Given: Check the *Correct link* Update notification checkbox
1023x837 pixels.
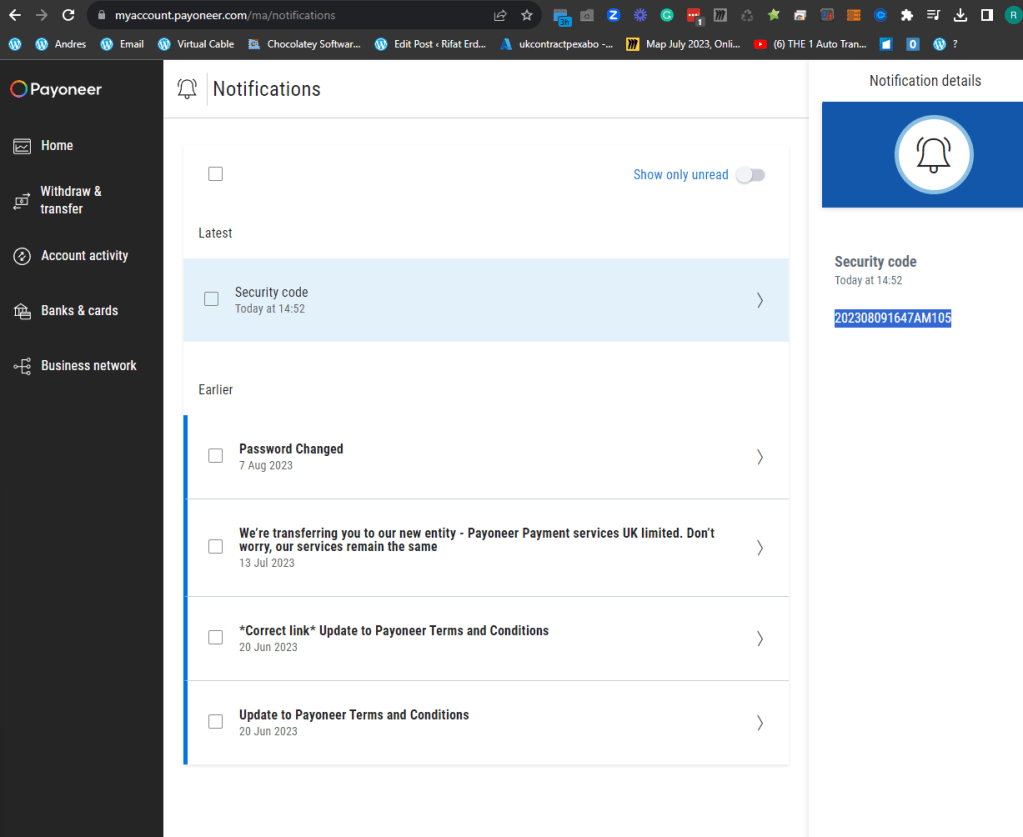Looking at the screenshot, I should (215, 637).
